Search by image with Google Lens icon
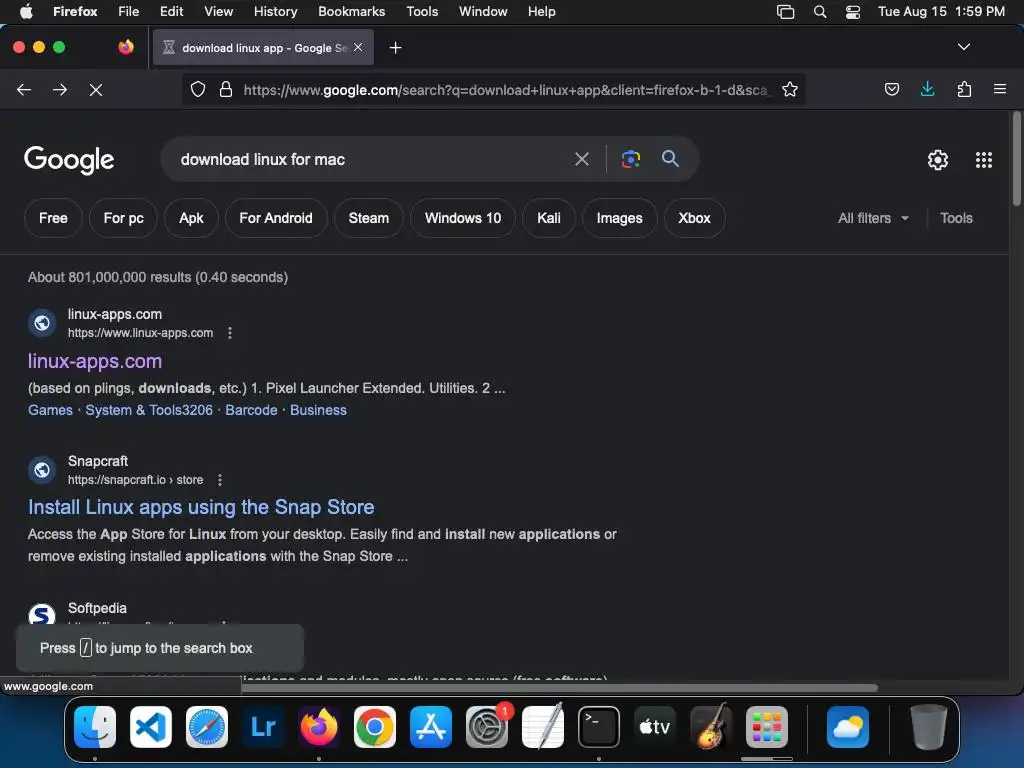The height and width of the screenshot is (768, 1024). click(x=631, y=159)
